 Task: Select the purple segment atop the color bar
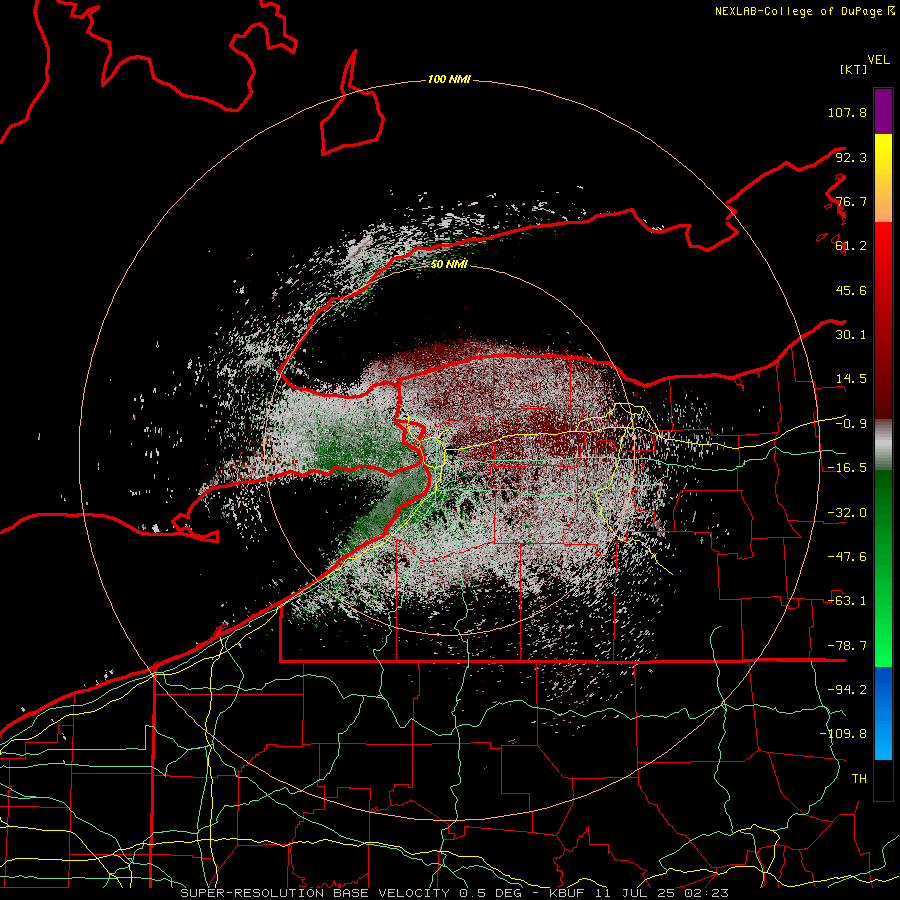[x=883, y=111]
